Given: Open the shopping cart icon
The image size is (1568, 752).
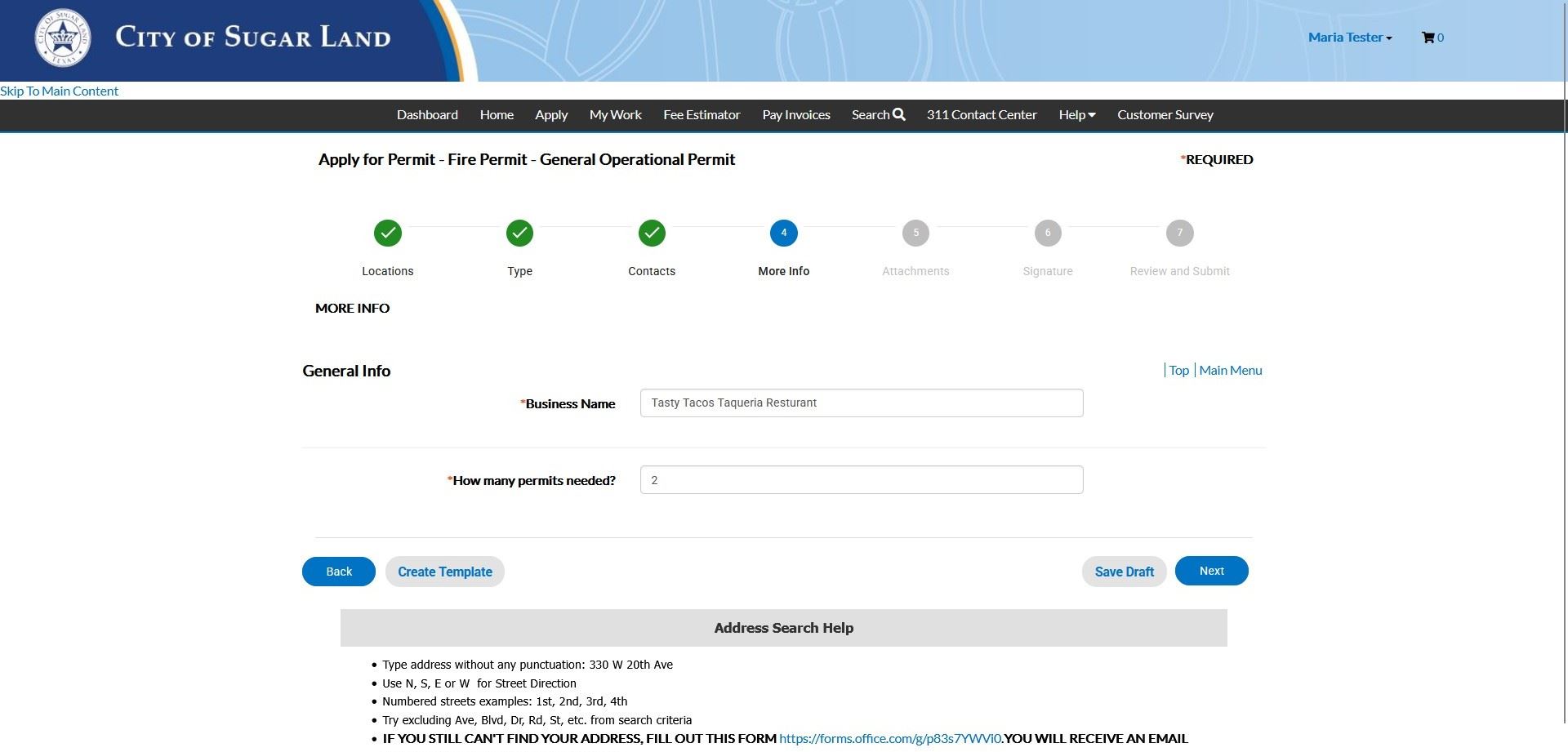Looking at the screenshot, I should tap(1428, 38).
